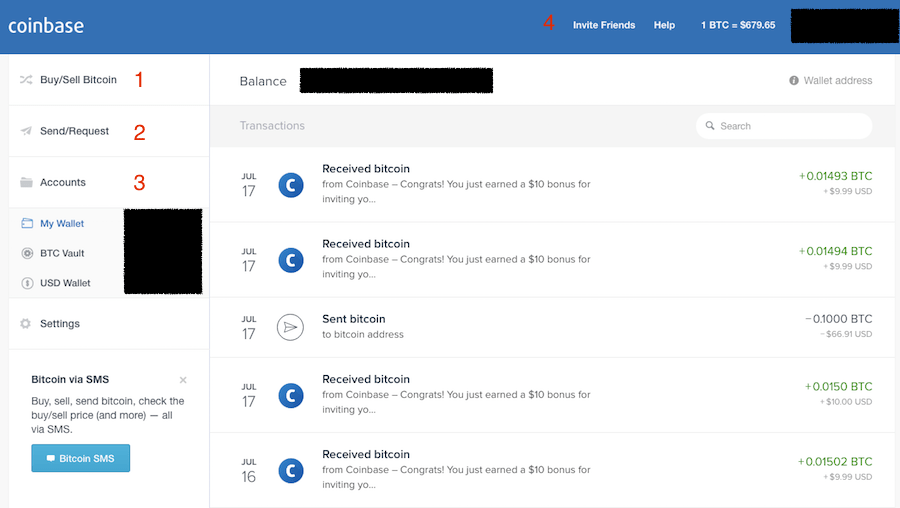Open the Help link
The width and height of the screenshot is (900, 508).
[664, 25]
